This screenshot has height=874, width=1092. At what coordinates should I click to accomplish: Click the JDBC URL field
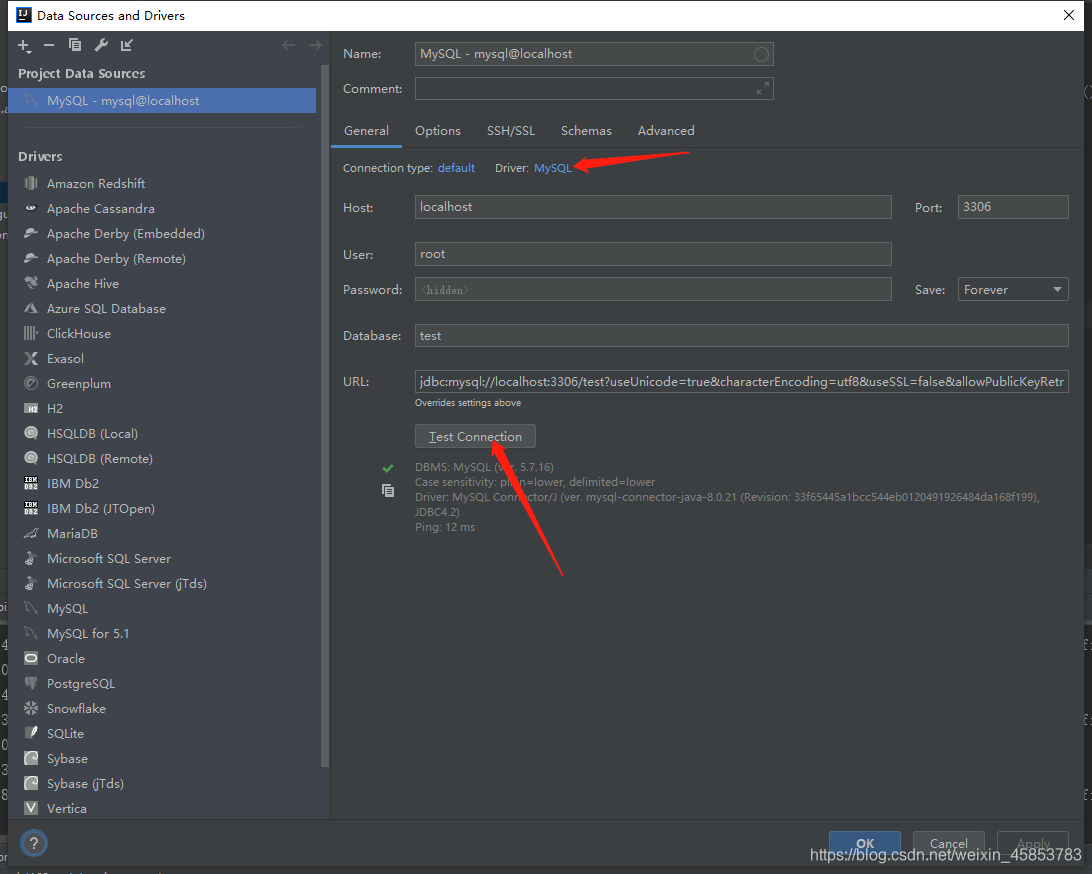click(x=742, y=382)
